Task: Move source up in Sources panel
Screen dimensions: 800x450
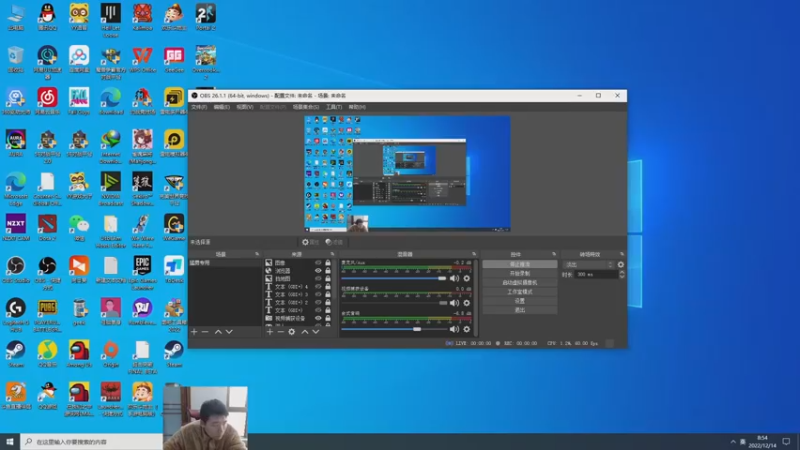Action: pyautogui.click(x=305, y=332)
